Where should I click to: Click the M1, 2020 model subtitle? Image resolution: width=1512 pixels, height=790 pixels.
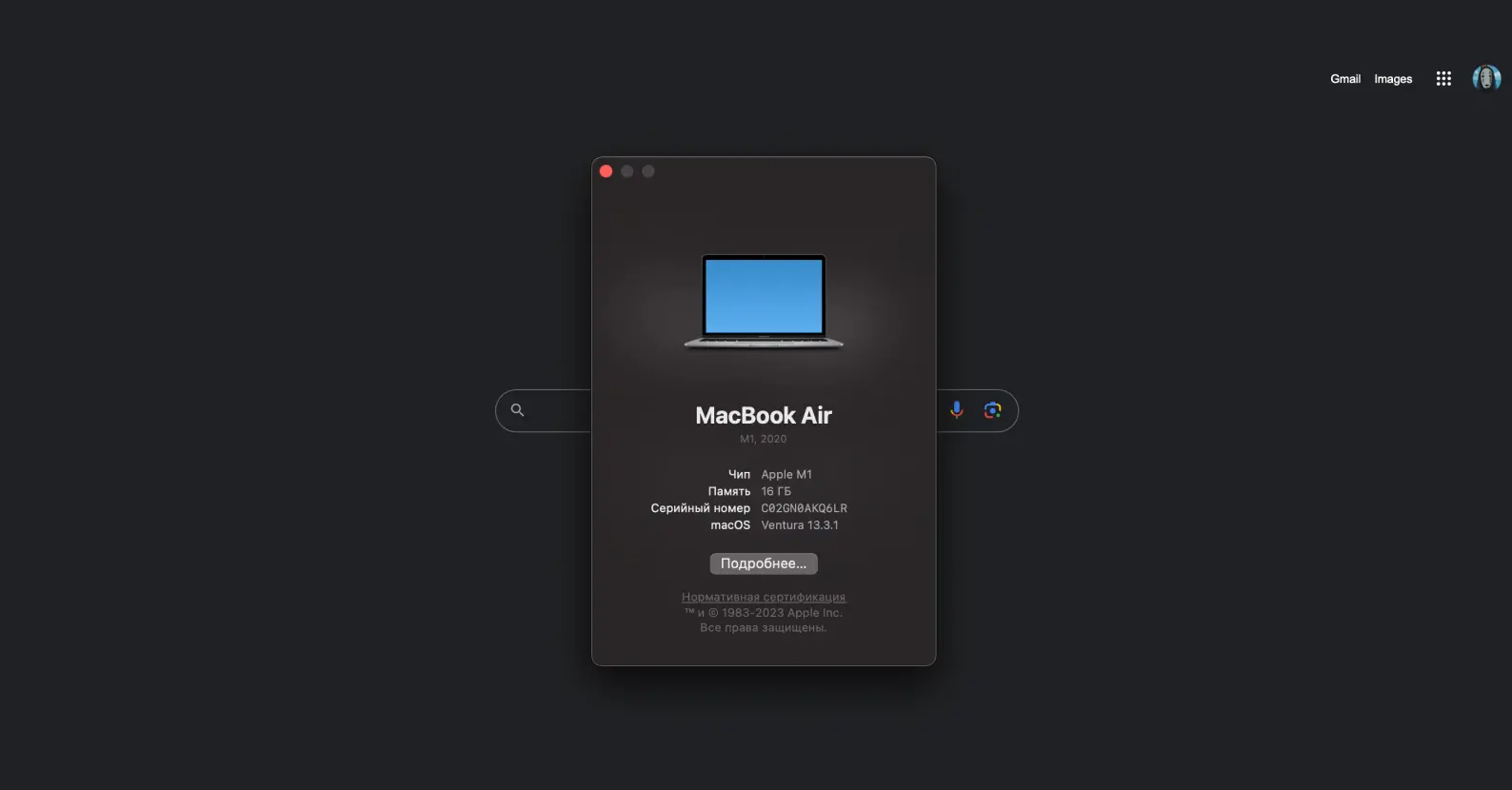pos(764,439)
